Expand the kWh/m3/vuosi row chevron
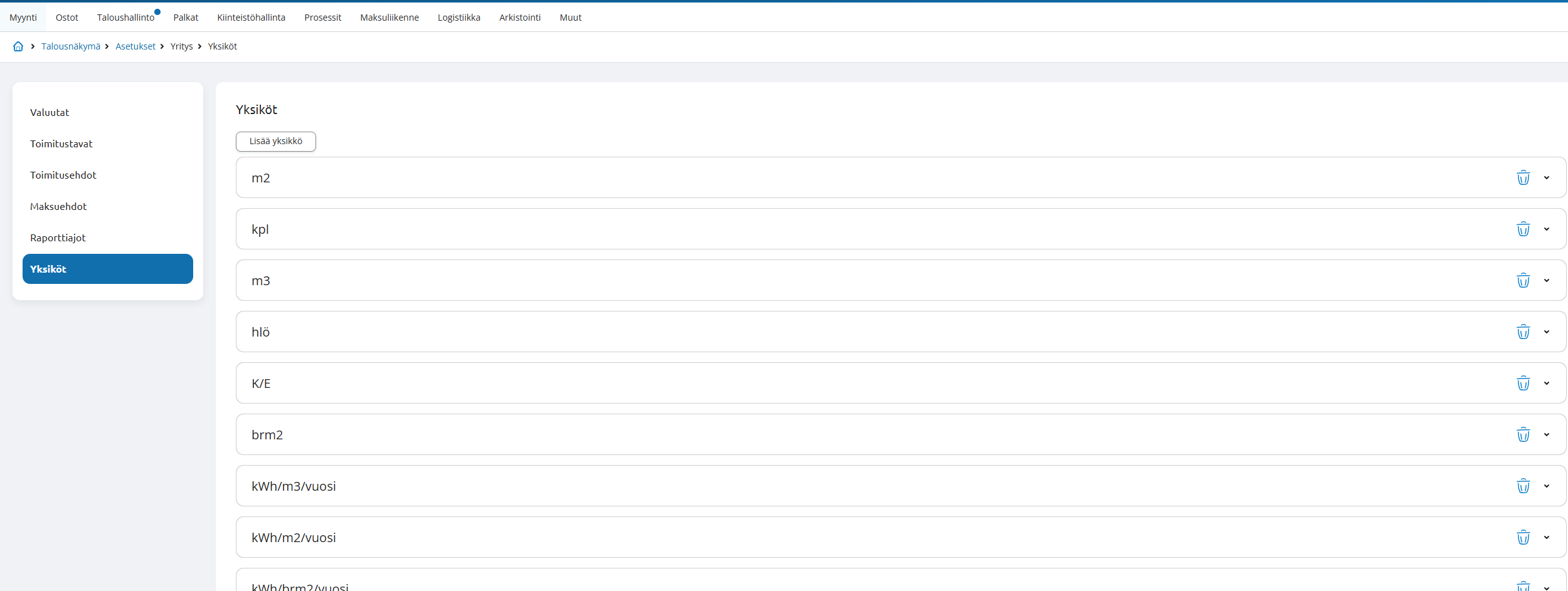This screenshot has height=591, width=1568. pos(1547,486)
